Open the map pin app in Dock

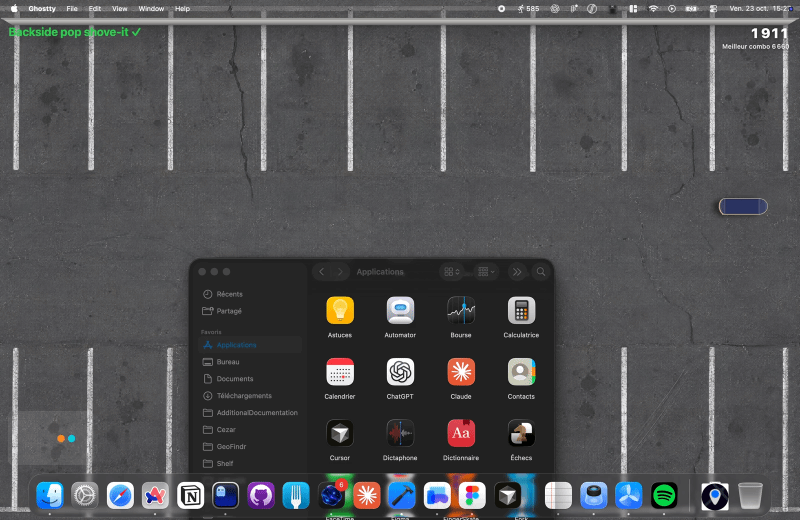tap(715, 496)
